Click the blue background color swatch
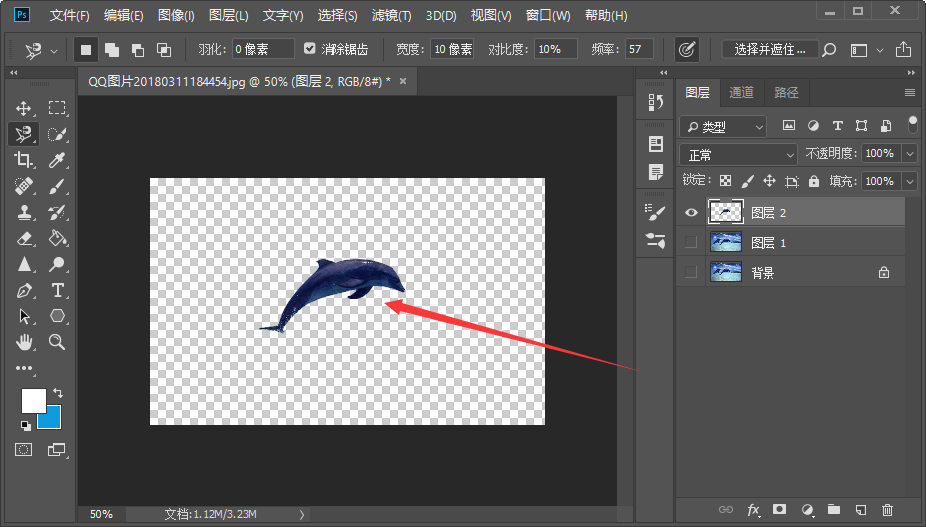This screenshot has width=926, height=527. (53, 421)
